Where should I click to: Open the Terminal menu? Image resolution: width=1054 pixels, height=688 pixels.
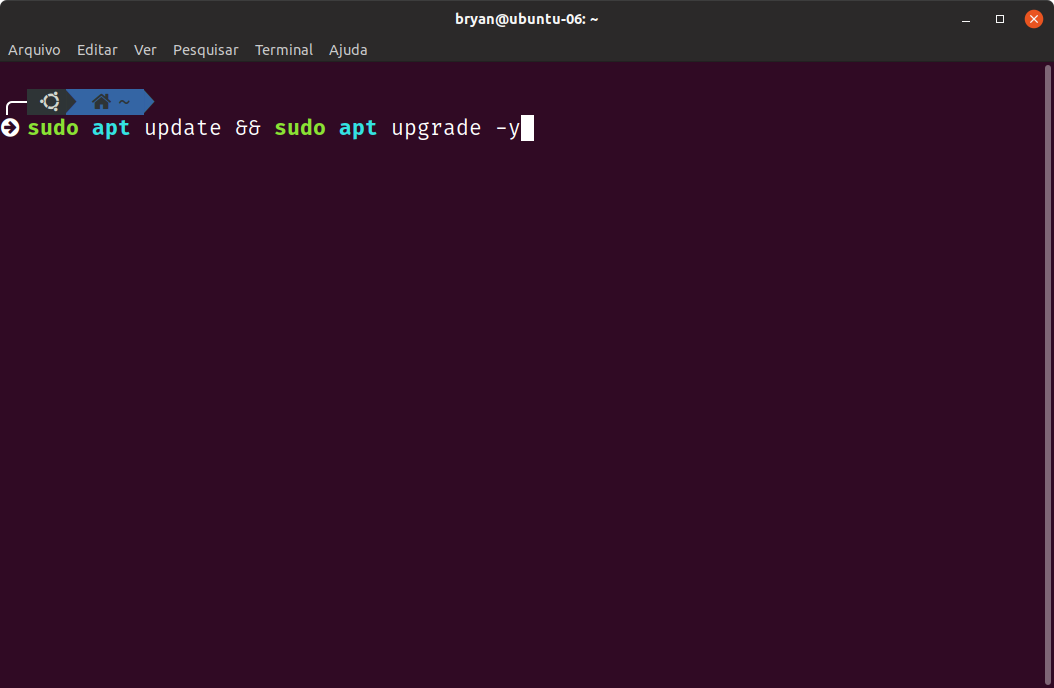click(x=284, y=50)
